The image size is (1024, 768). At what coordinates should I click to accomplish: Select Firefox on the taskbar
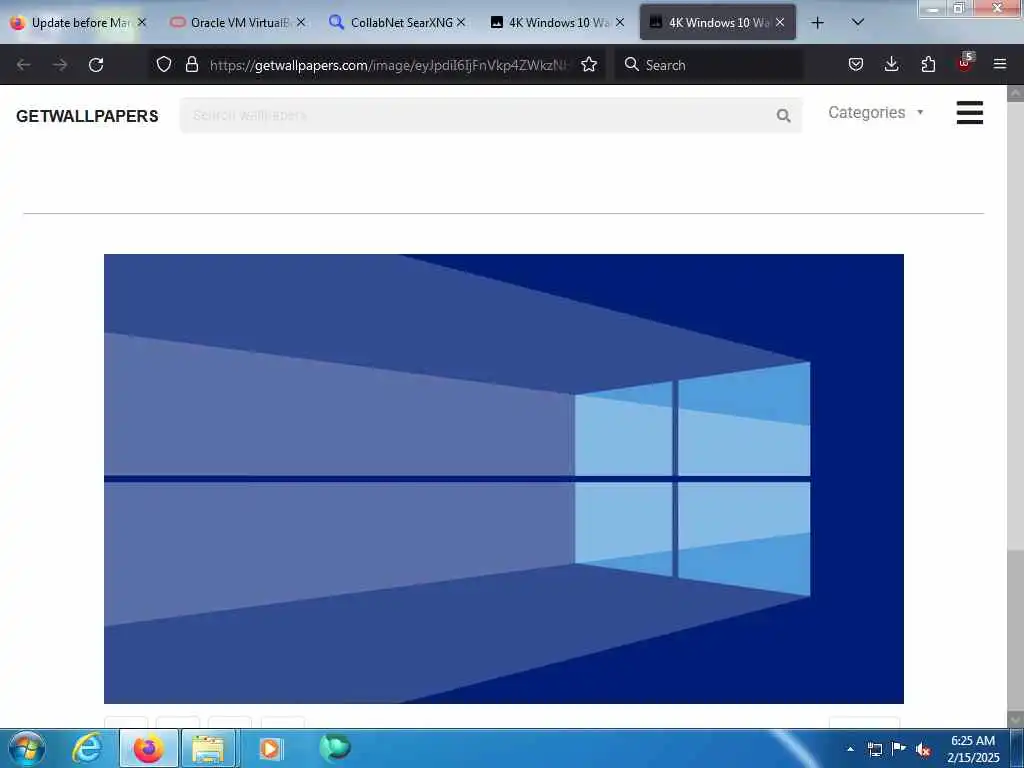tap(149, 748)
